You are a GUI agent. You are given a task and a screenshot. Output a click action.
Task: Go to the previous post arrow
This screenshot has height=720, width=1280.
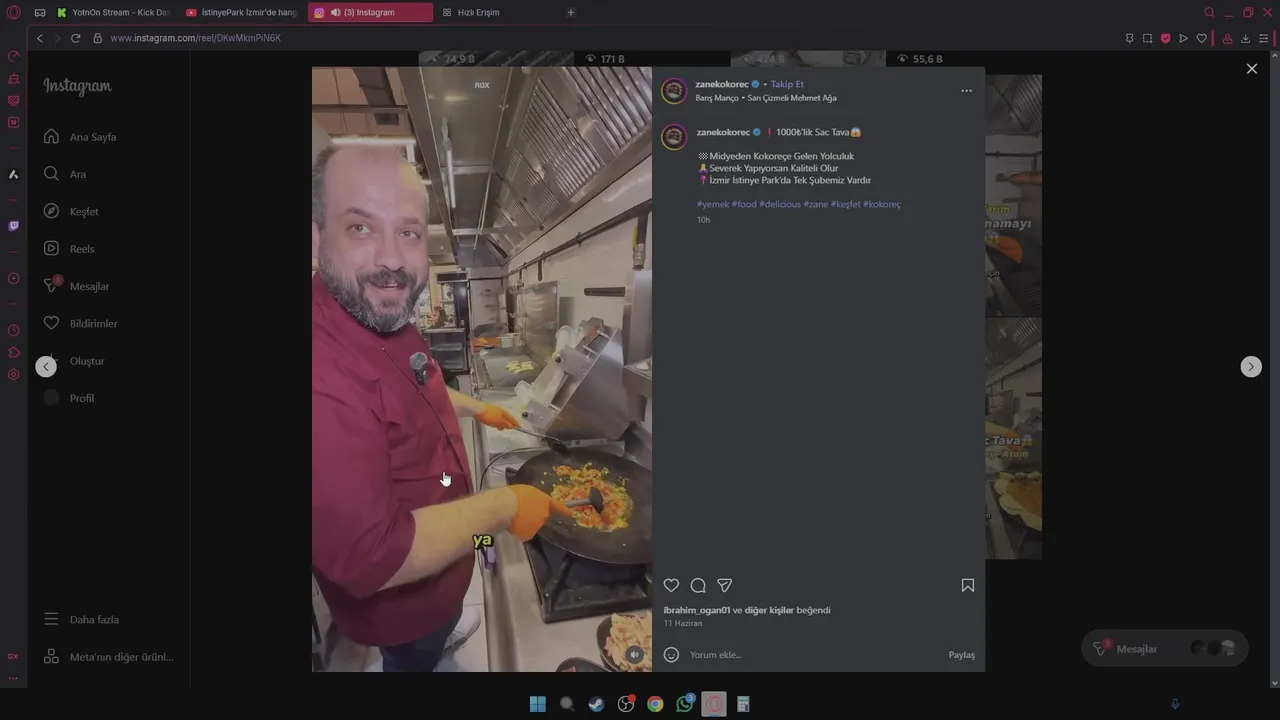[x=46, y=367]
